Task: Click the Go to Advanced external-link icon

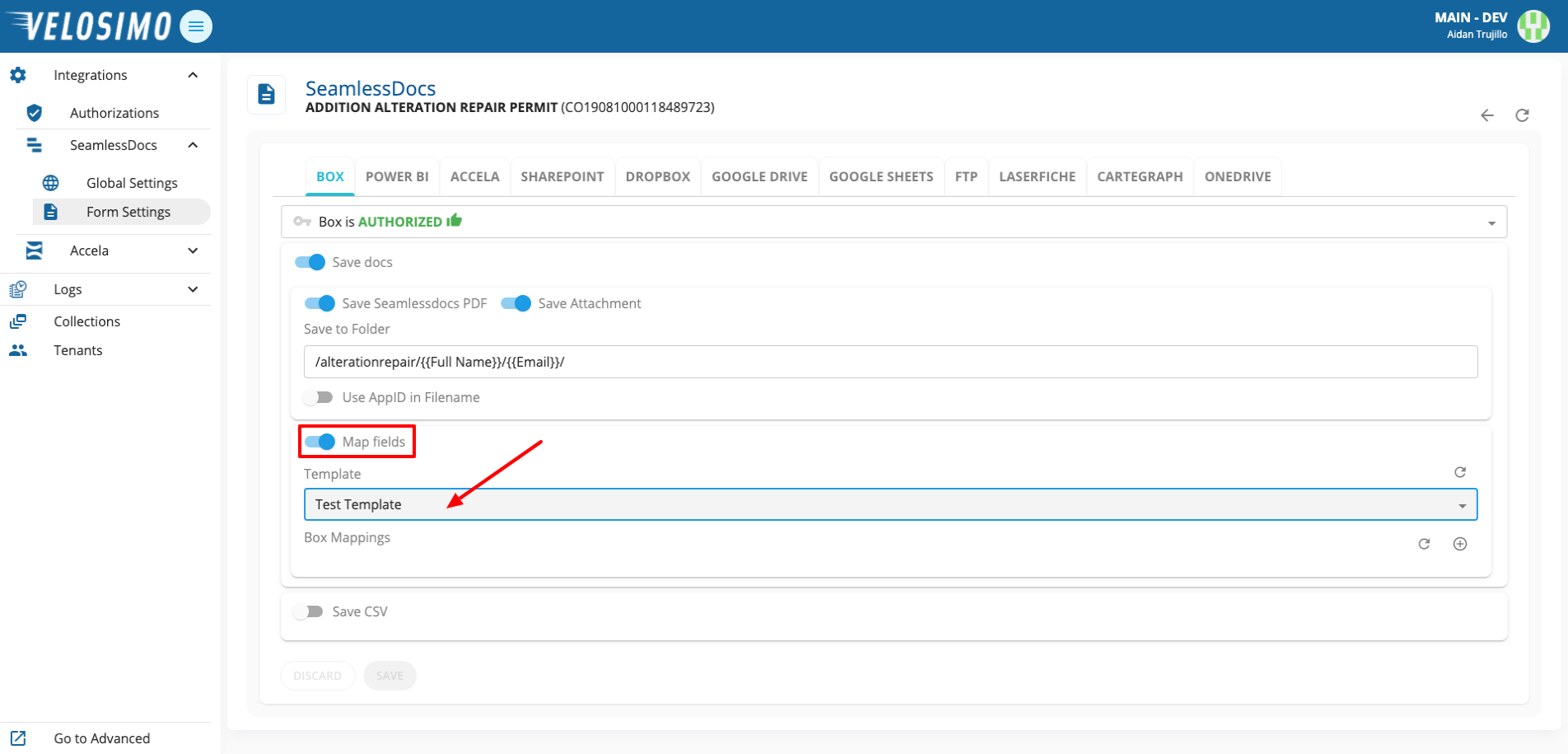Action: click(18, 738)
